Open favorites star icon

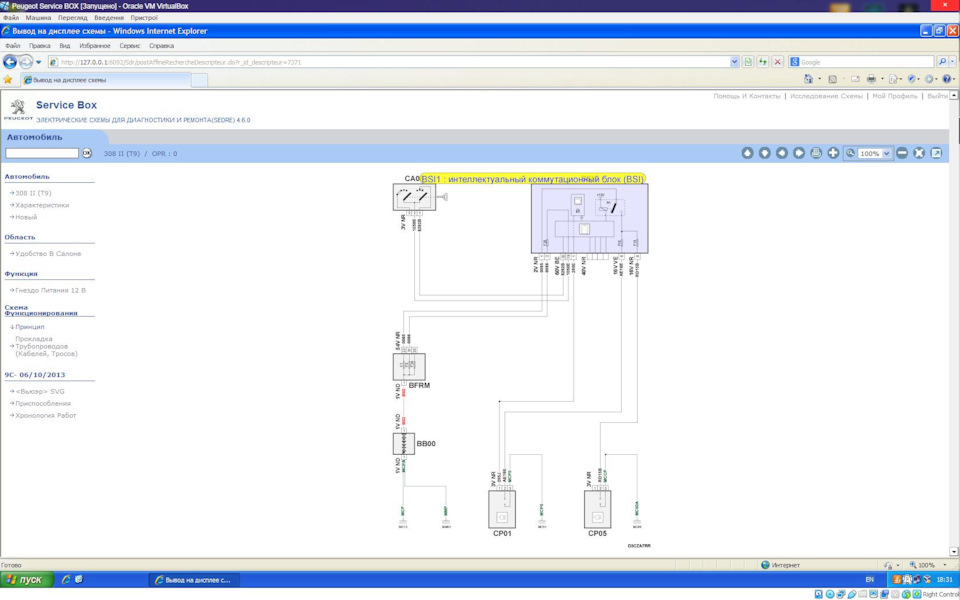coord(7,80)
